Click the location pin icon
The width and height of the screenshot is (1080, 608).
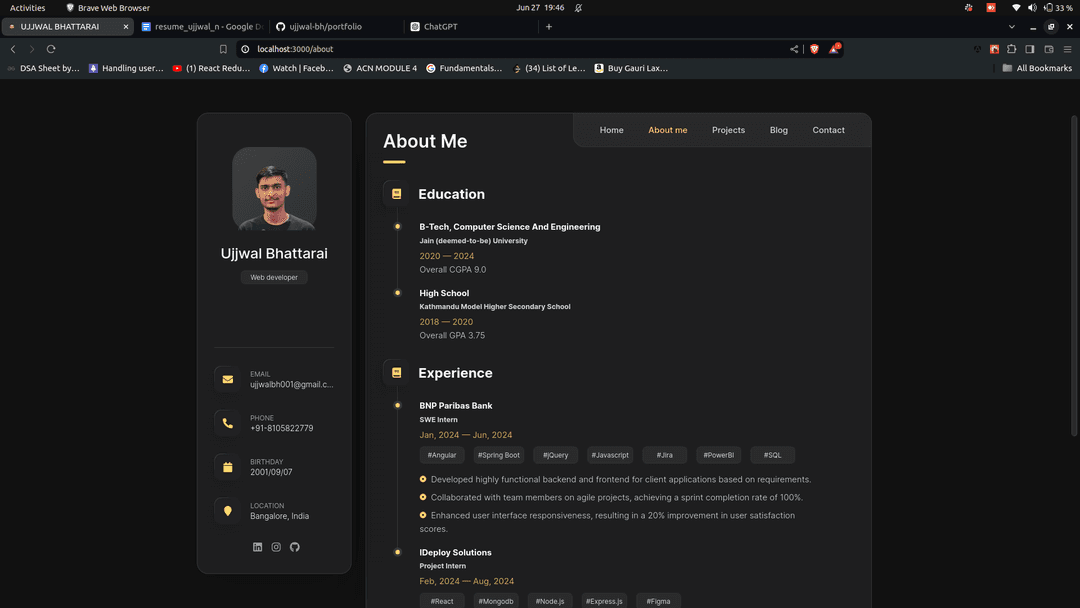tap(228, 511)
